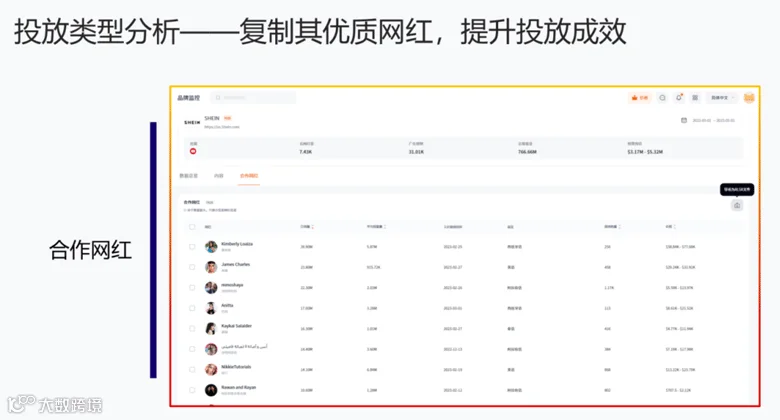The width and height of the screenshot is (780, 420).
Task: Click the Arabic-named influencer's avatar
Action: point(211,349)
